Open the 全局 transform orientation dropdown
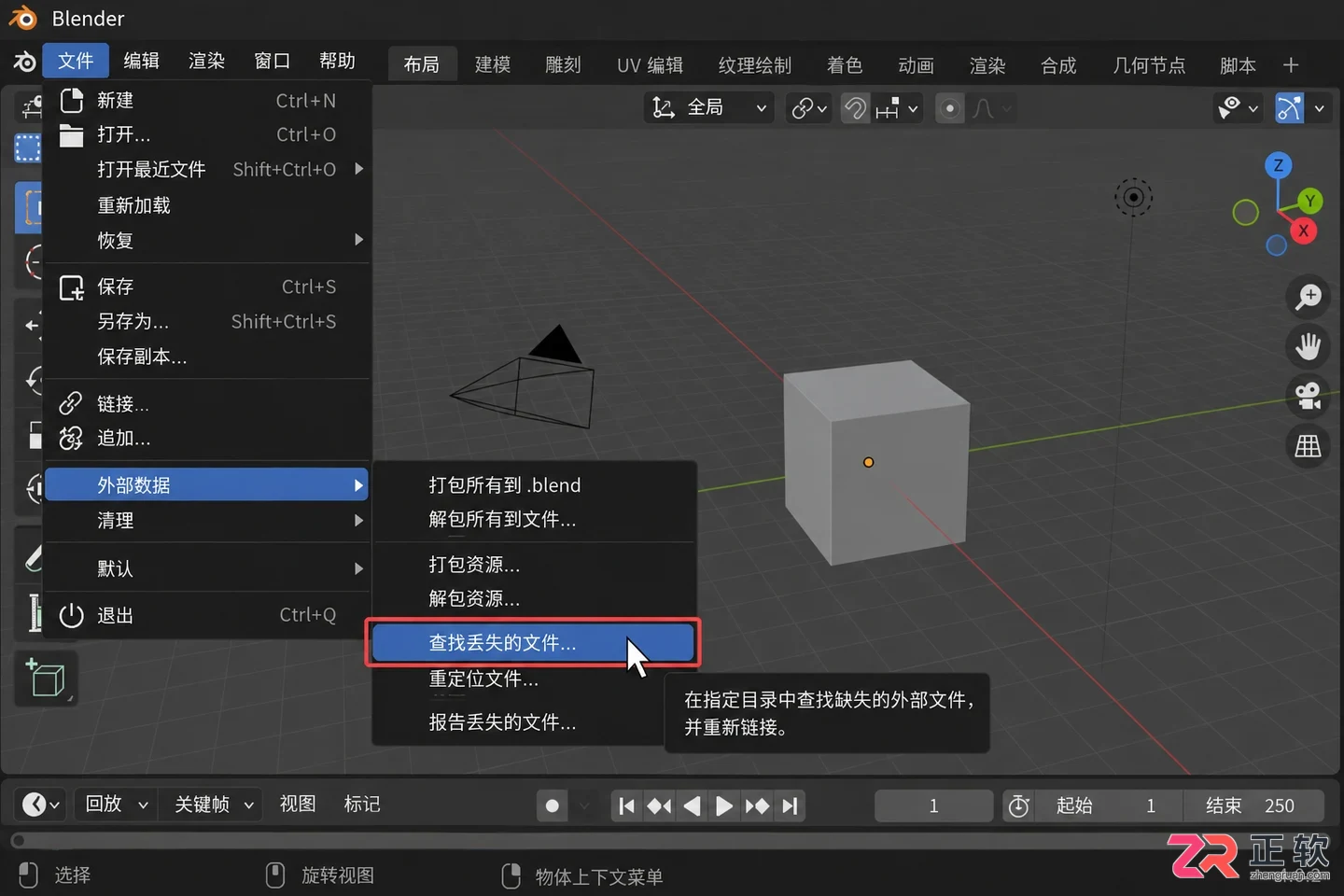 coord(709,108)
